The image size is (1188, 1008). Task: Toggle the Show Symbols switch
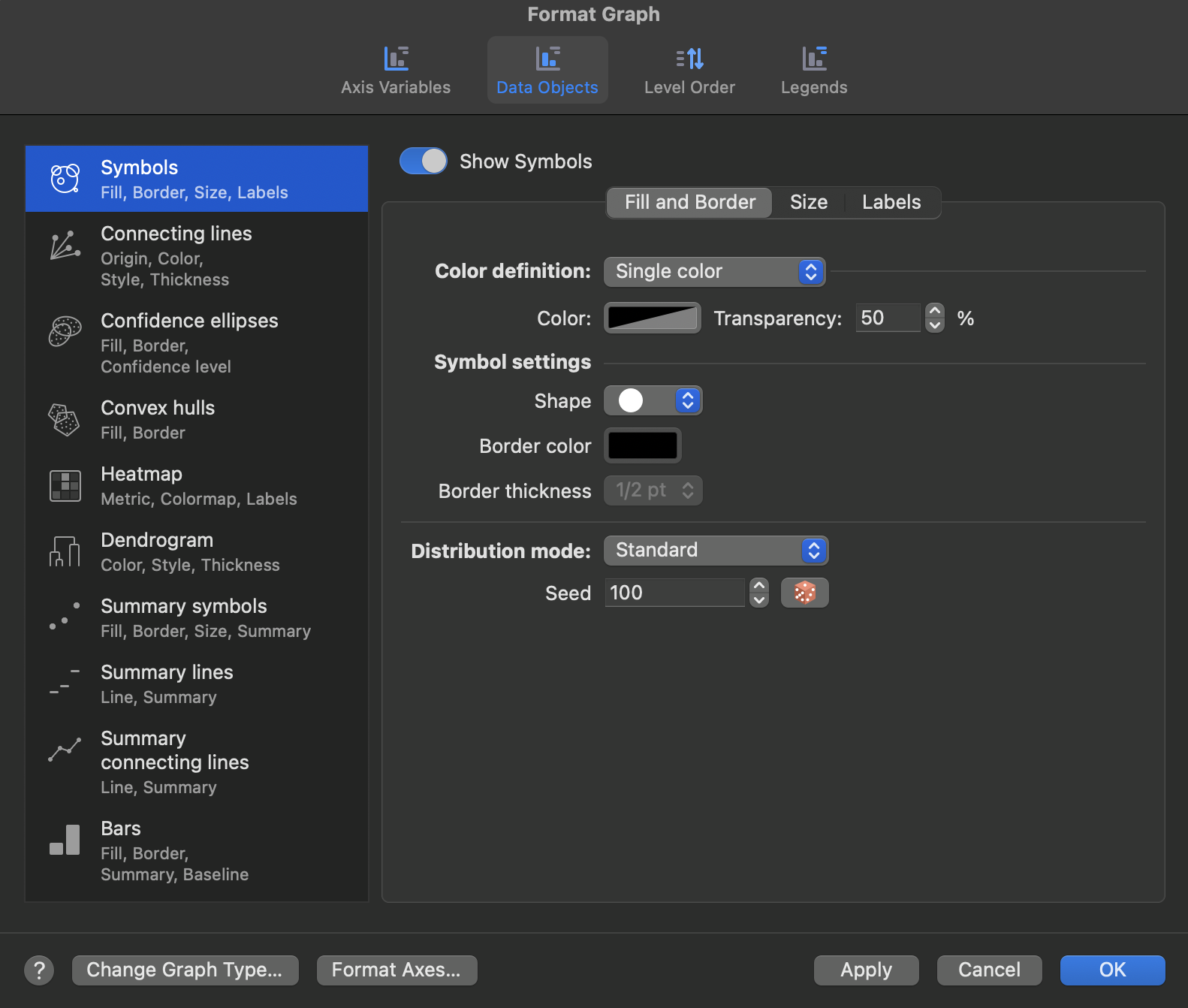(x=424, y=161)
